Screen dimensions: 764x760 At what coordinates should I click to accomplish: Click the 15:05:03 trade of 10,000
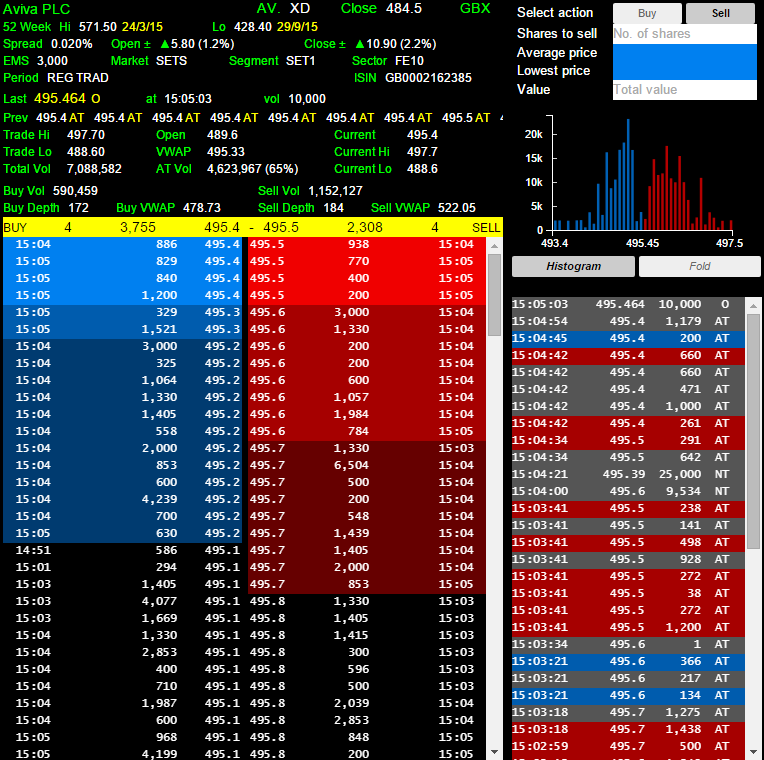628,304
